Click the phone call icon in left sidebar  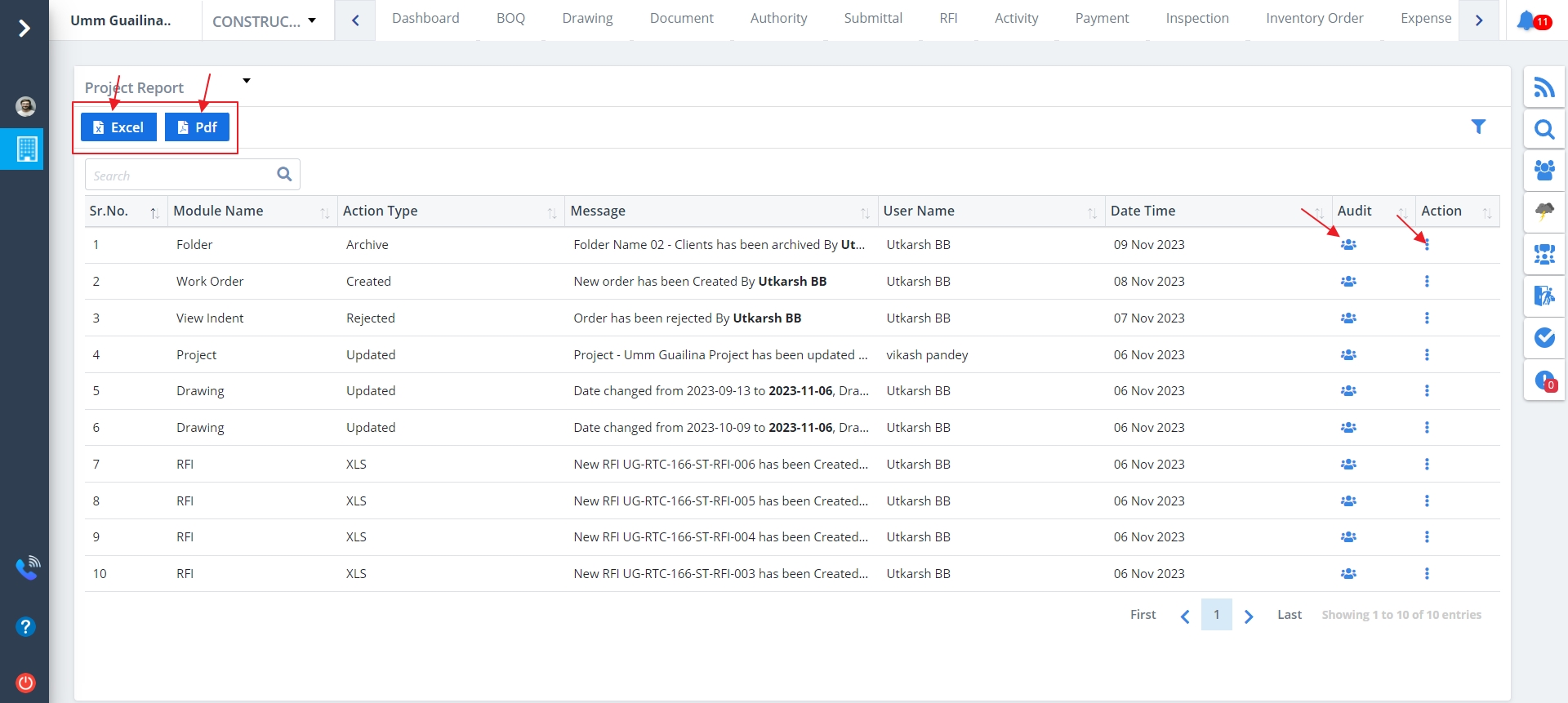pyautogui.click(x=27, y=567)
